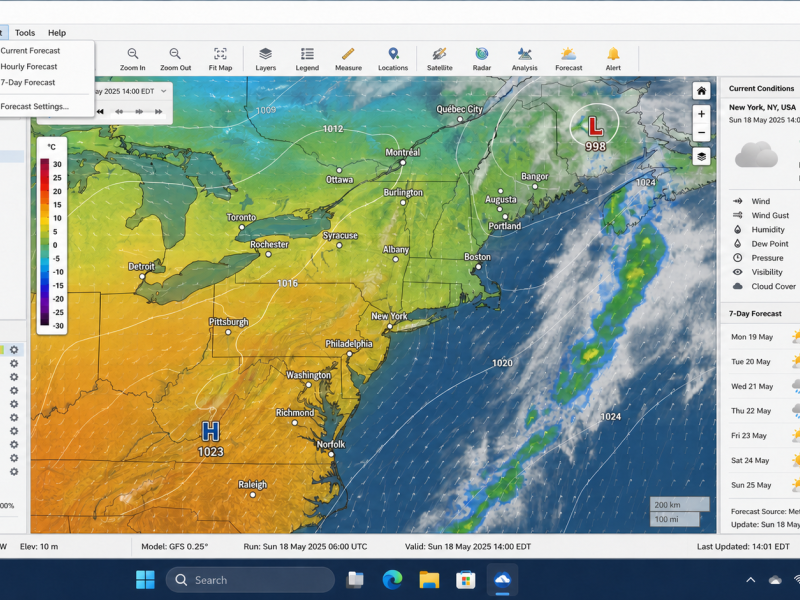Launch Microsoft Edge from the taskbar
Image resolution: width=800 pixels, height=600 pixels.
[392, 580]
